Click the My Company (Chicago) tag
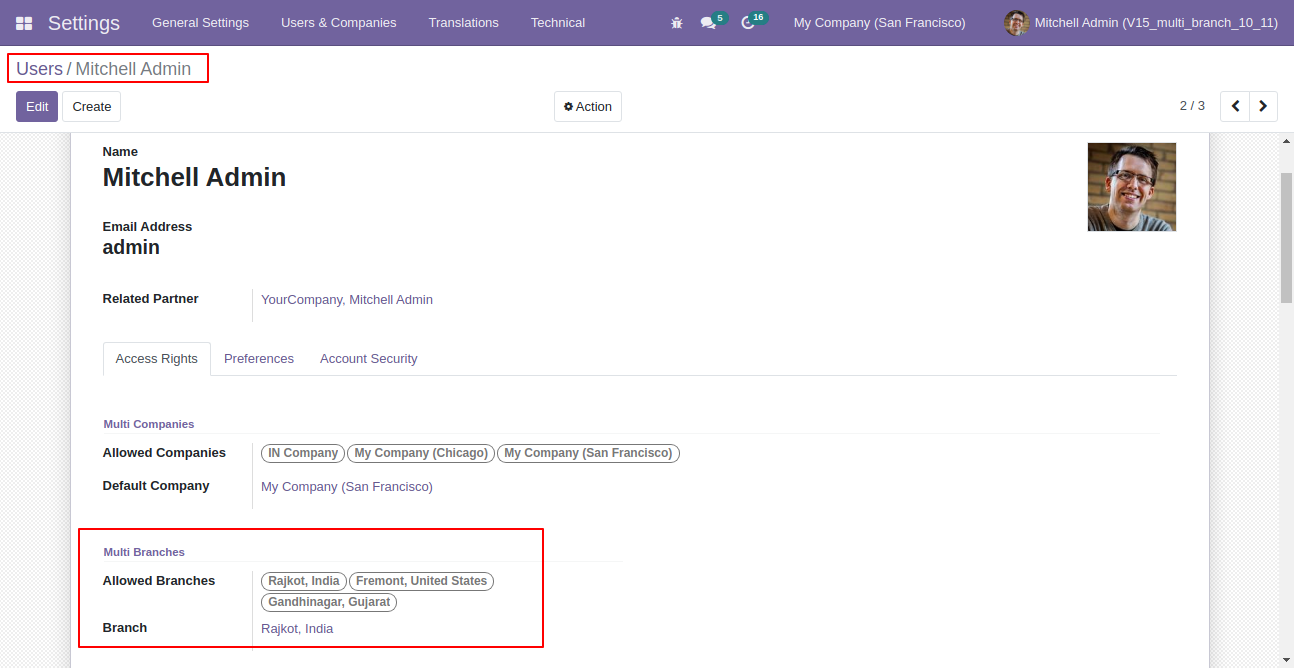 421,453
